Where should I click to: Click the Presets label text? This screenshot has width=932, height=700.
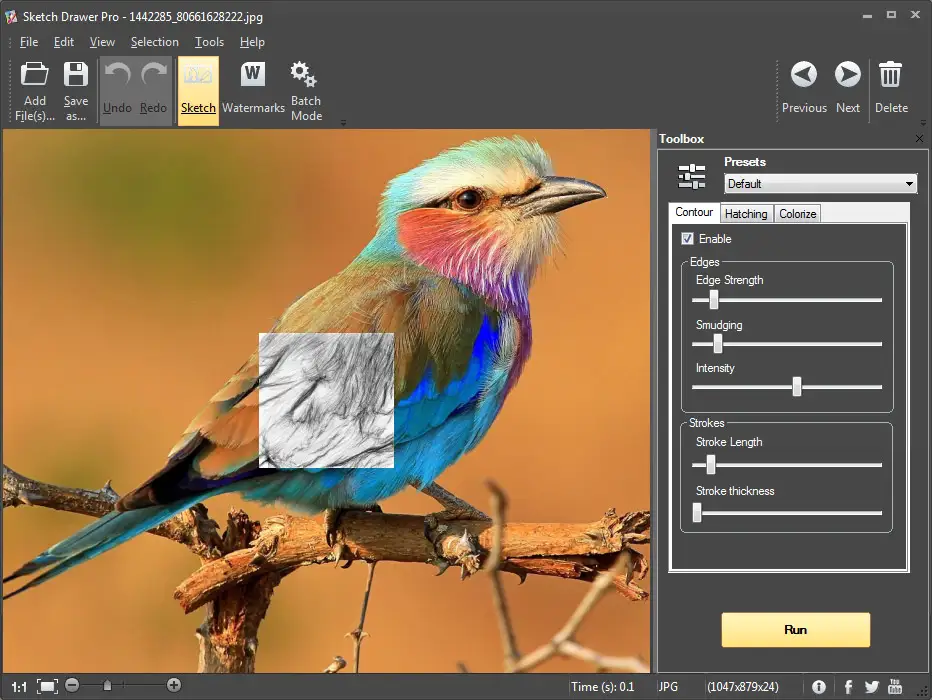[x=745, y=162]
